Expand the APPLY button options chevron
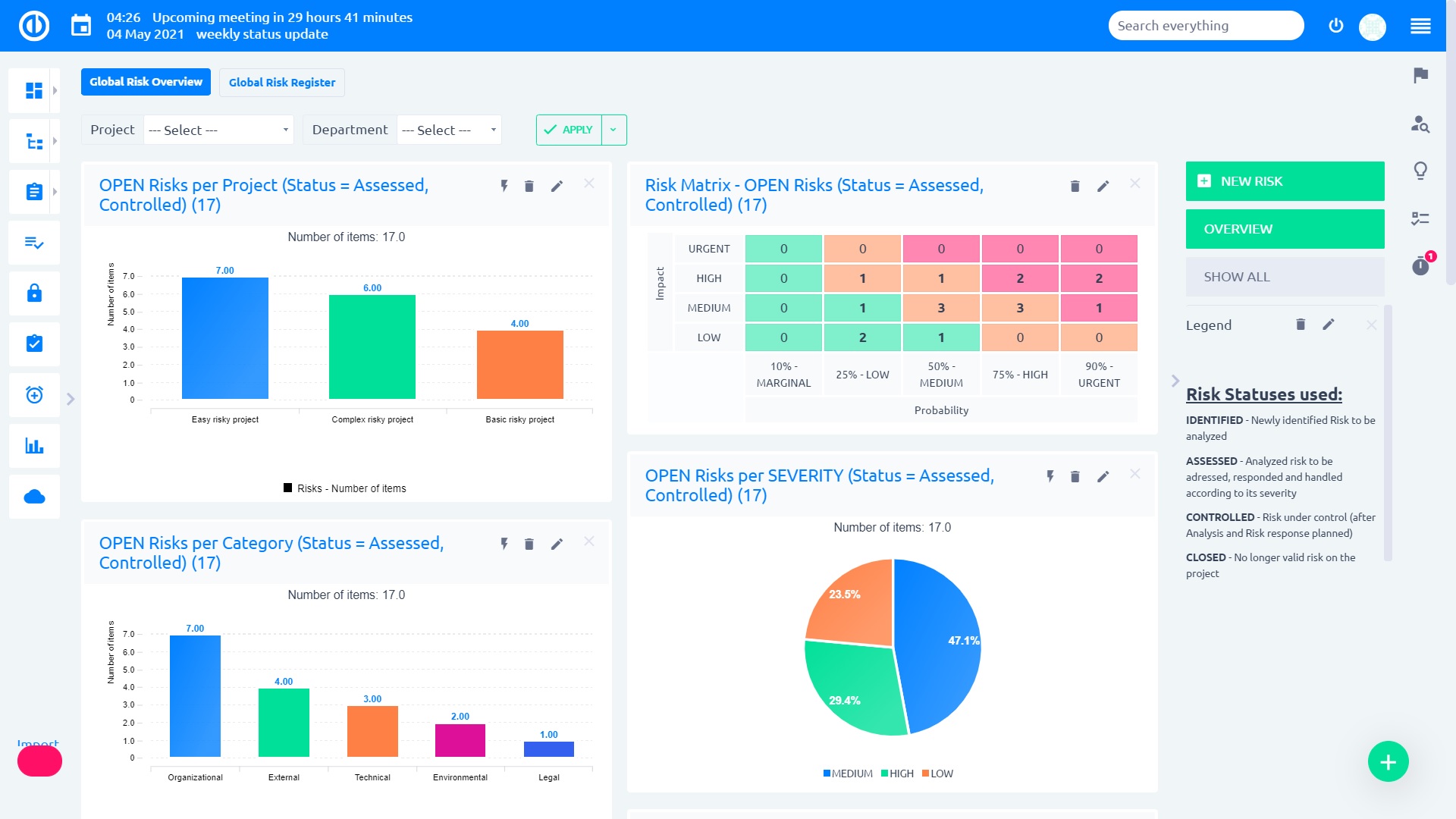Image resolution: width=1456 pixels, height=819 pixels. point(613,130)
